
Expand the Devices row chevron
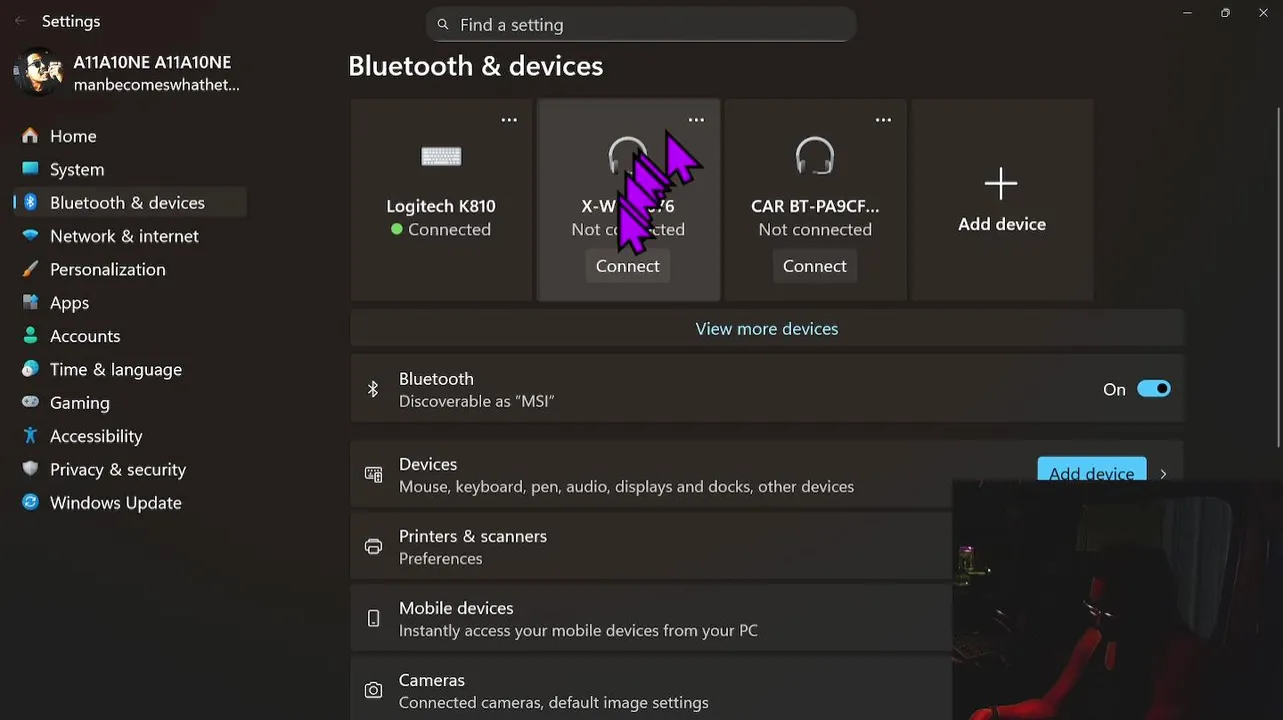1163,474
